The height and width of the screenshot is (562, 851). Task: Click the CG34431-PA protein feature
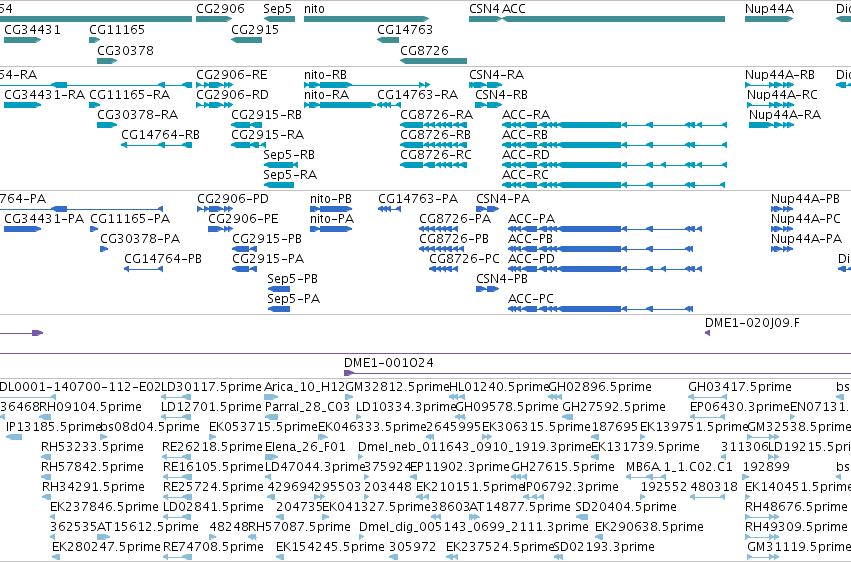(23, 229)
